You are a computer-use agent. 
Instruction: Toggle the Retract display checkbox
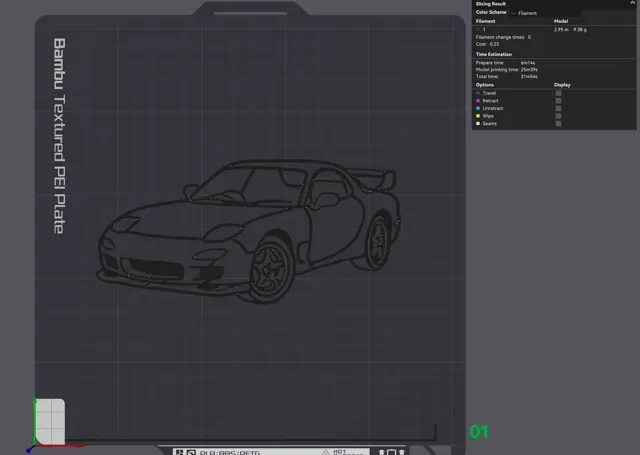(558, 101)
